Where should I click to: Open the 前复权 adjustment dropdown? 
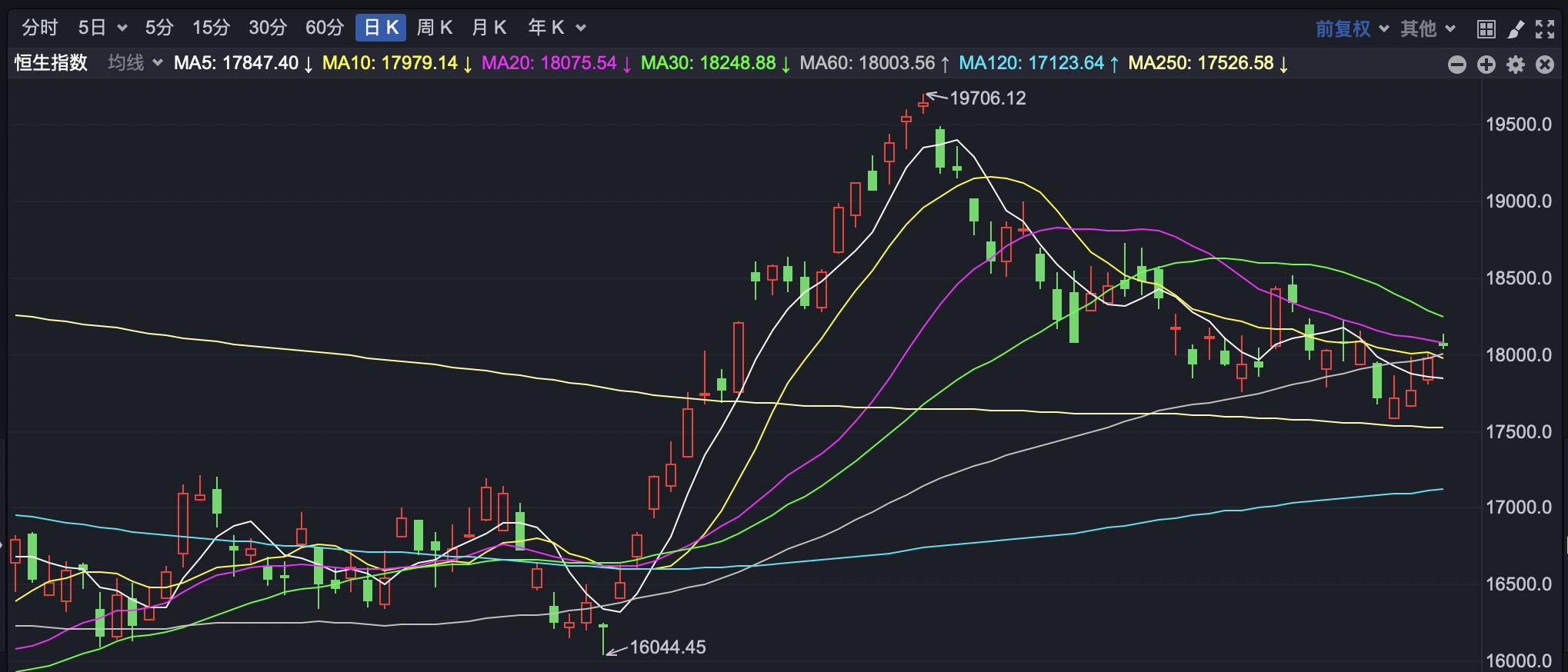1352,28
